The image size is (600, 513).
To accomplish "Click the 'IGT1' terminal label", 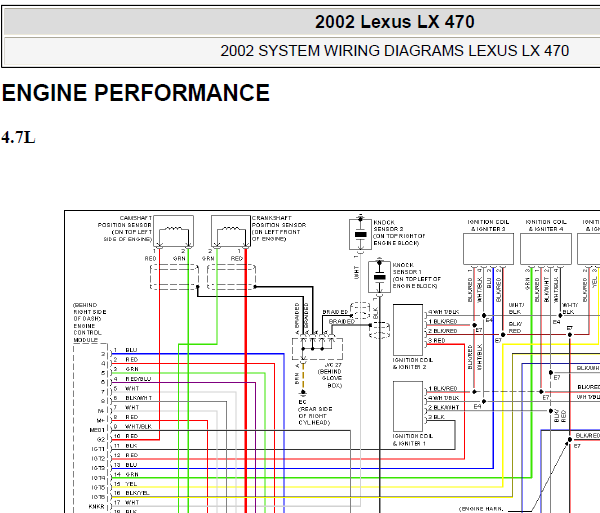I will (x=98, y=449).
